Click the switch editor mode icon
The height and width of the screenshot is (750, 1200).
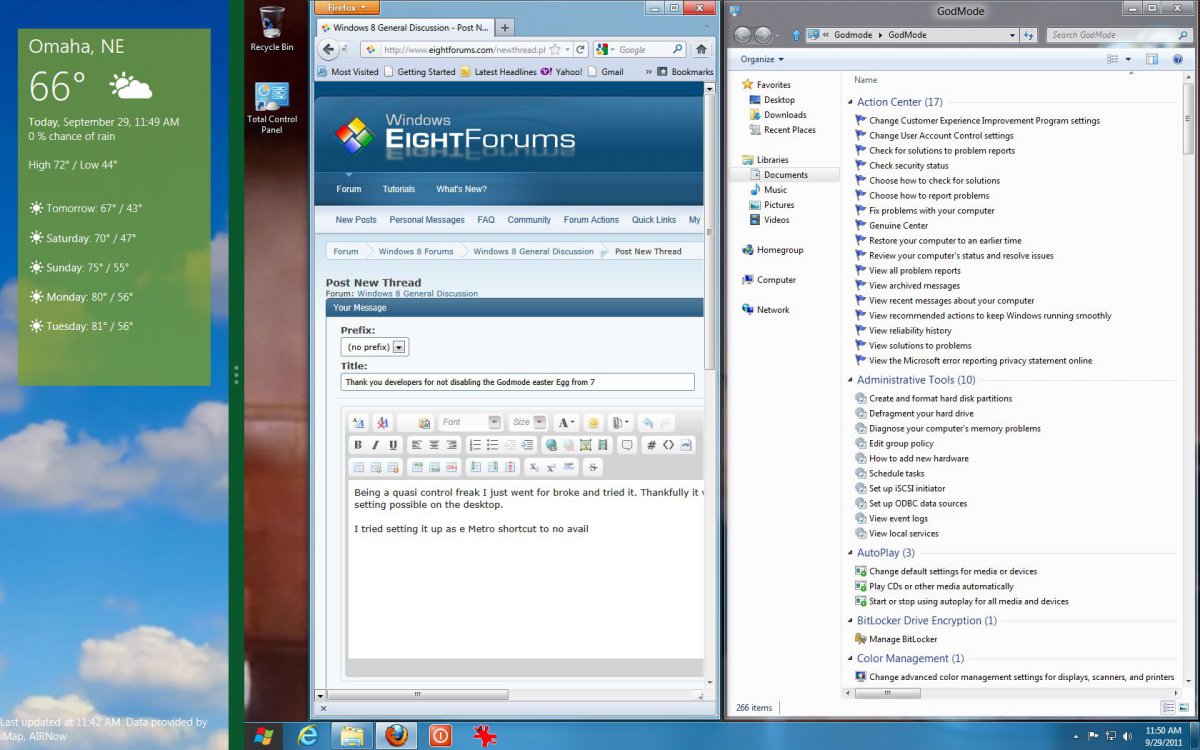click(358, 423)
